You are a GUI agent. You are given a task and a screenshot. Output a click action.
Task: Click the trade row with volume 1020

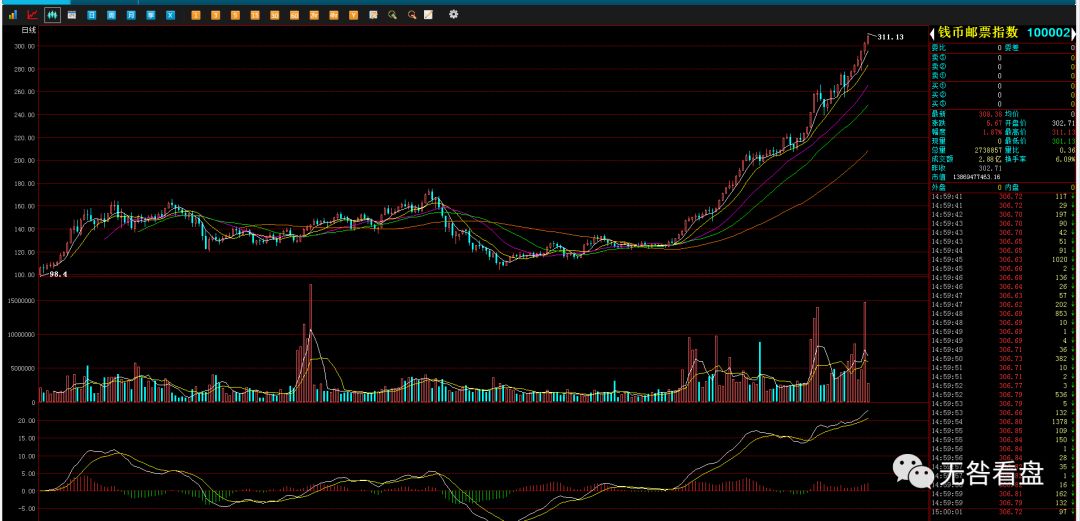1002,259
